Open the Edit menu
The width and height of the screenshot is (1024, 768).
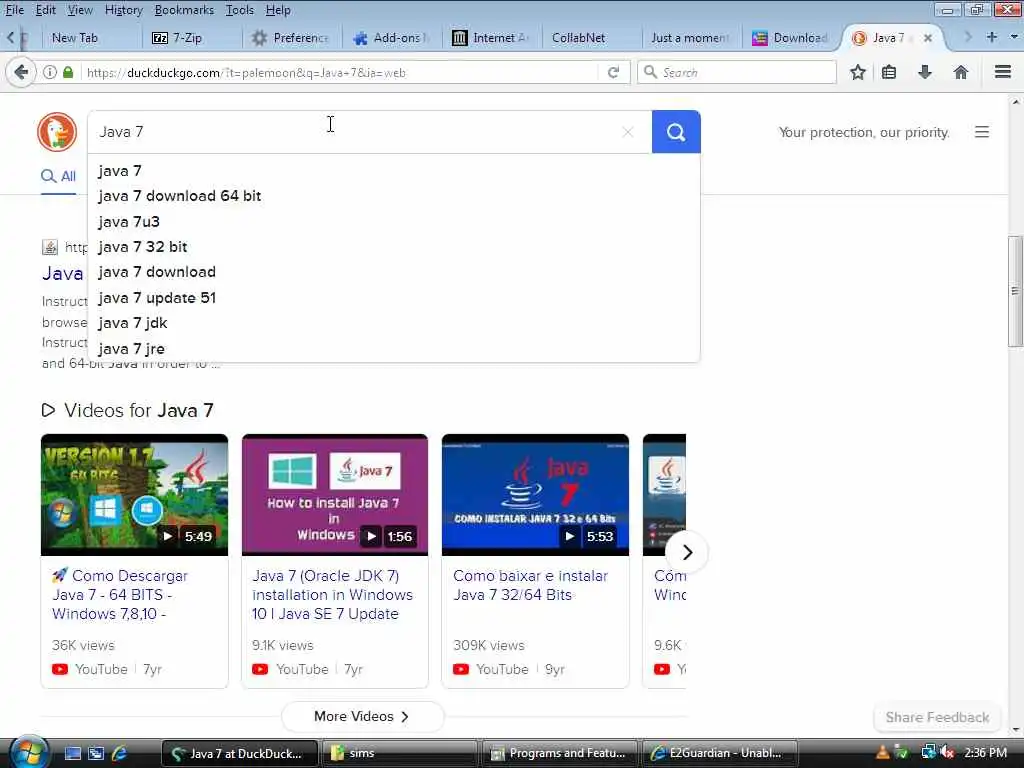coord(45,10)
